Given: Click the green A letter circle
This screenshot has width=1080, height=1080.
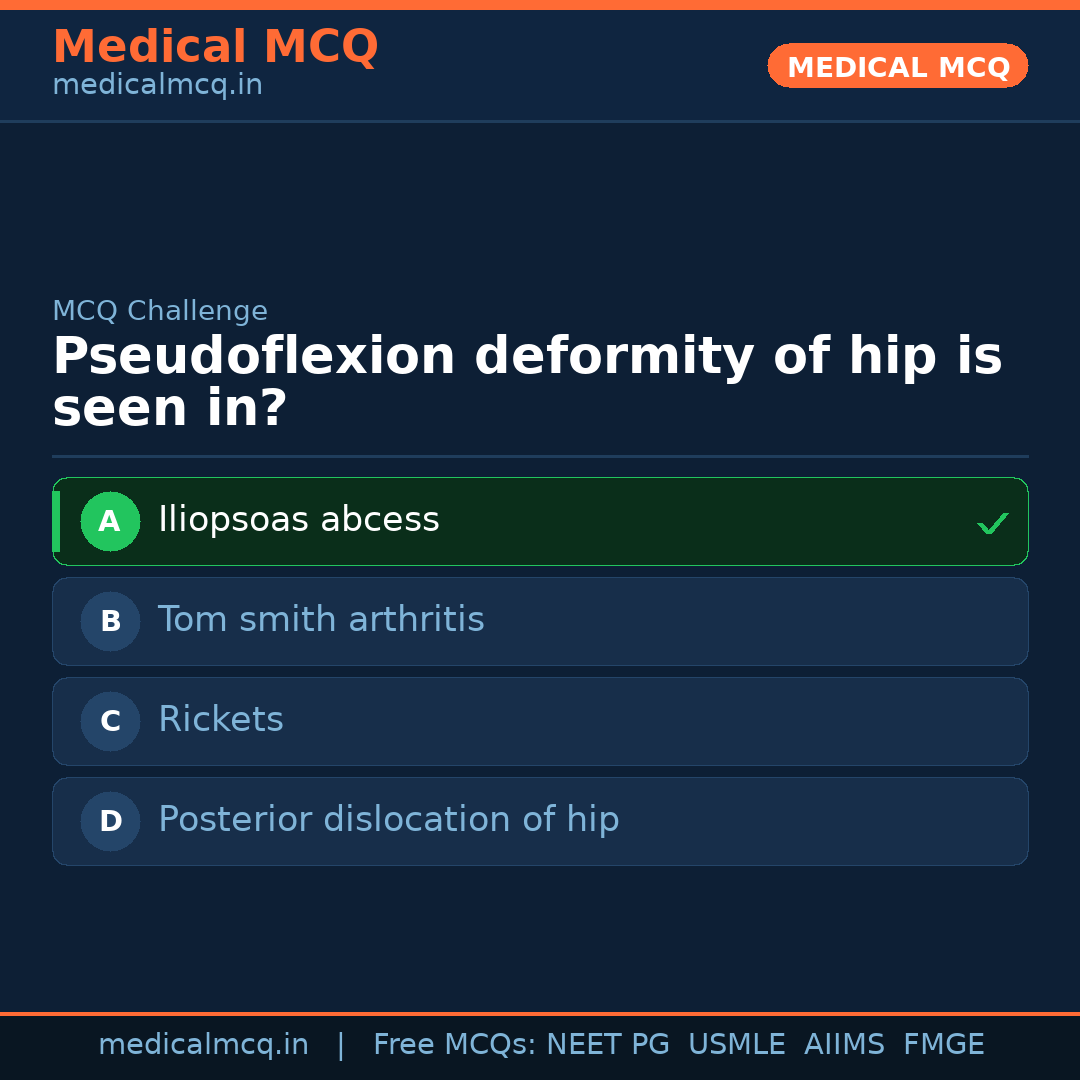Looking at the screenshot, I should (110, 521).
